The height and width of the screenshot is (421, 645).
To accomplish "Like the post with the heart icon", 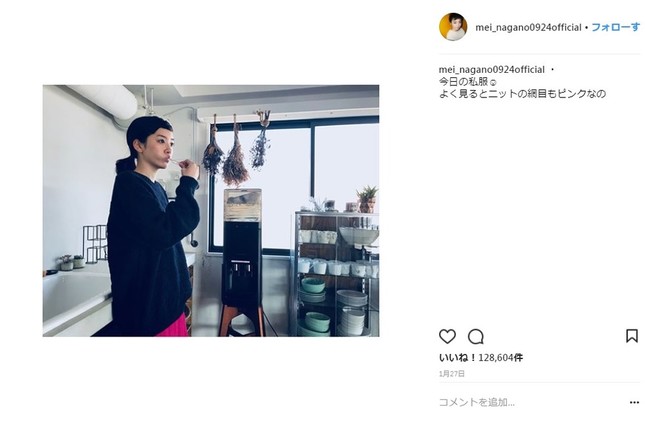I will point(447,337).
